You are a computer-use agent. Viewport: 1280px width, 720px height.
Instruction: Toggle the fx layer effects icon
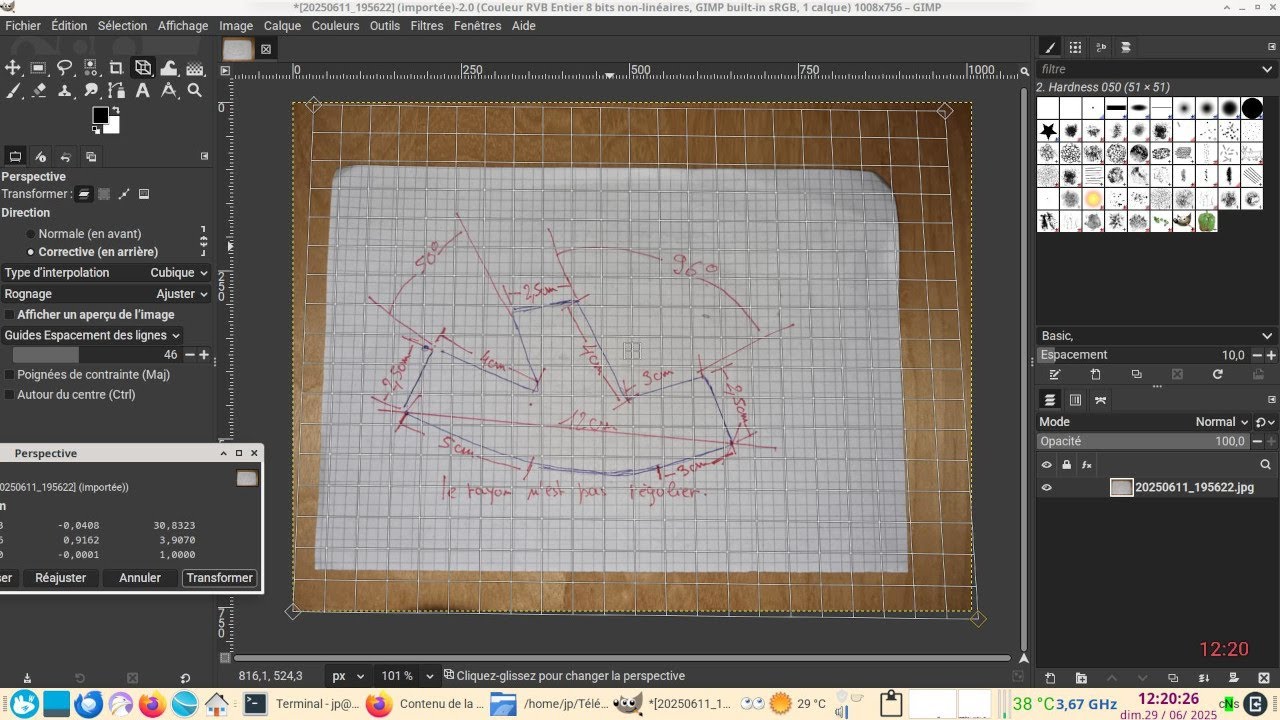1087,465
